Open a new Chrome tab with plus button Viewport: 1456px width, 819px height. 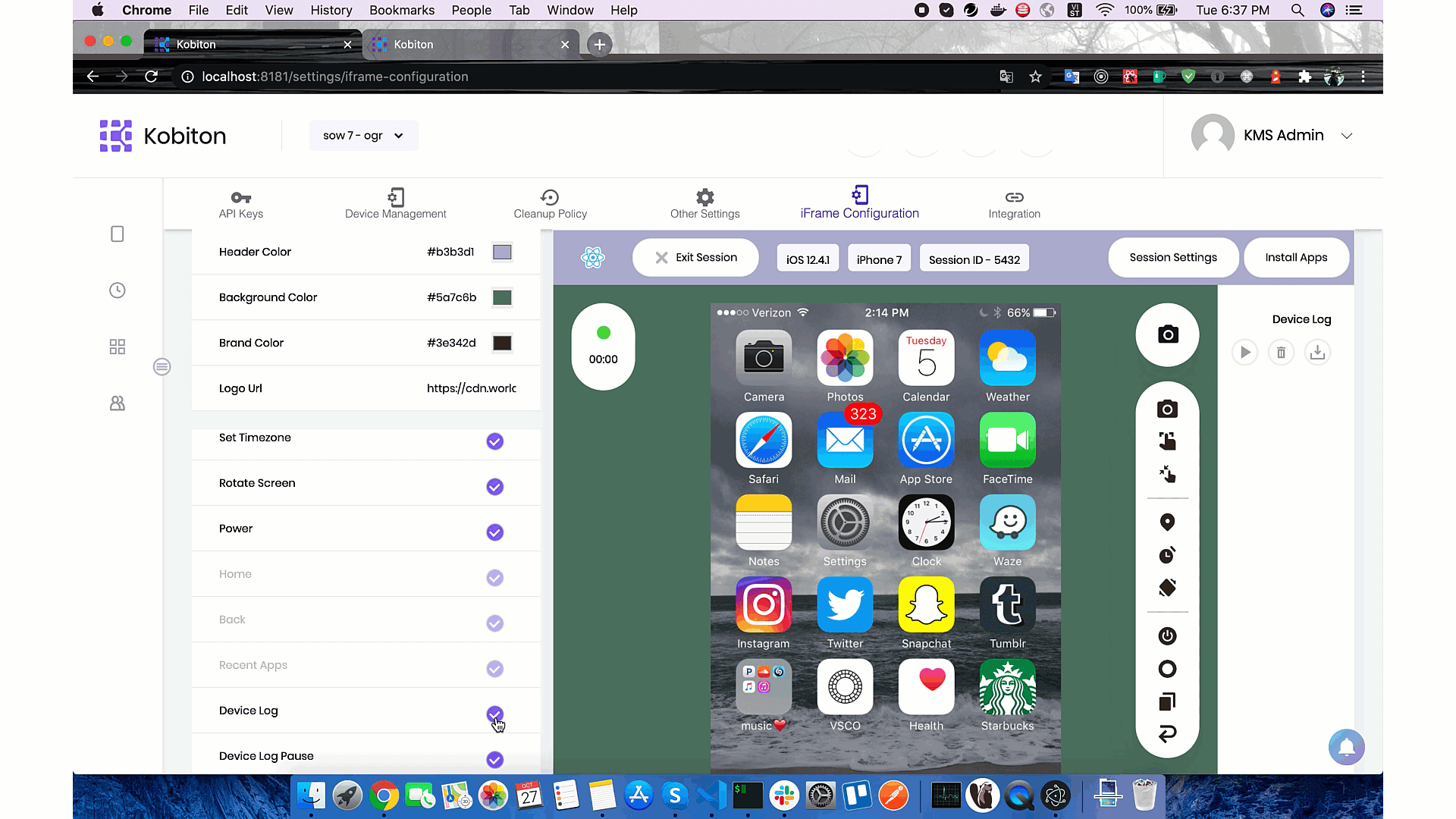pyautogui.click(x=599, y=45)
